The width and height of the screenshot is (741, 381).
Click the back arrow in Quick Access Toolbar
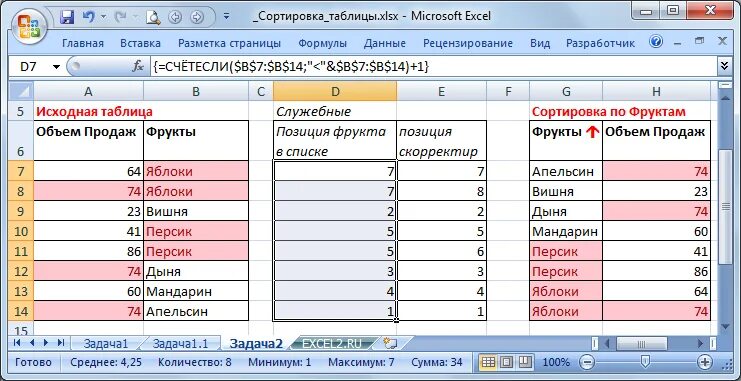tap(176, 17)
